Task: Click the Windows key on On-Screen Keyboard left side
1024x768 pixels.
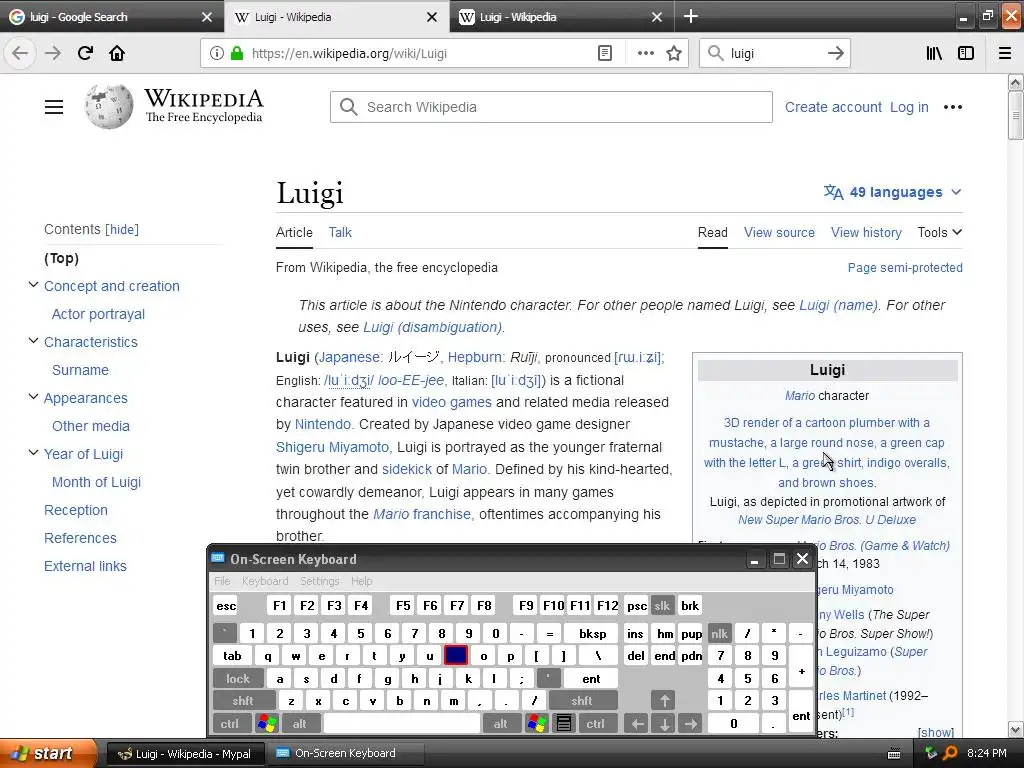Action: (x=267, y=724)
